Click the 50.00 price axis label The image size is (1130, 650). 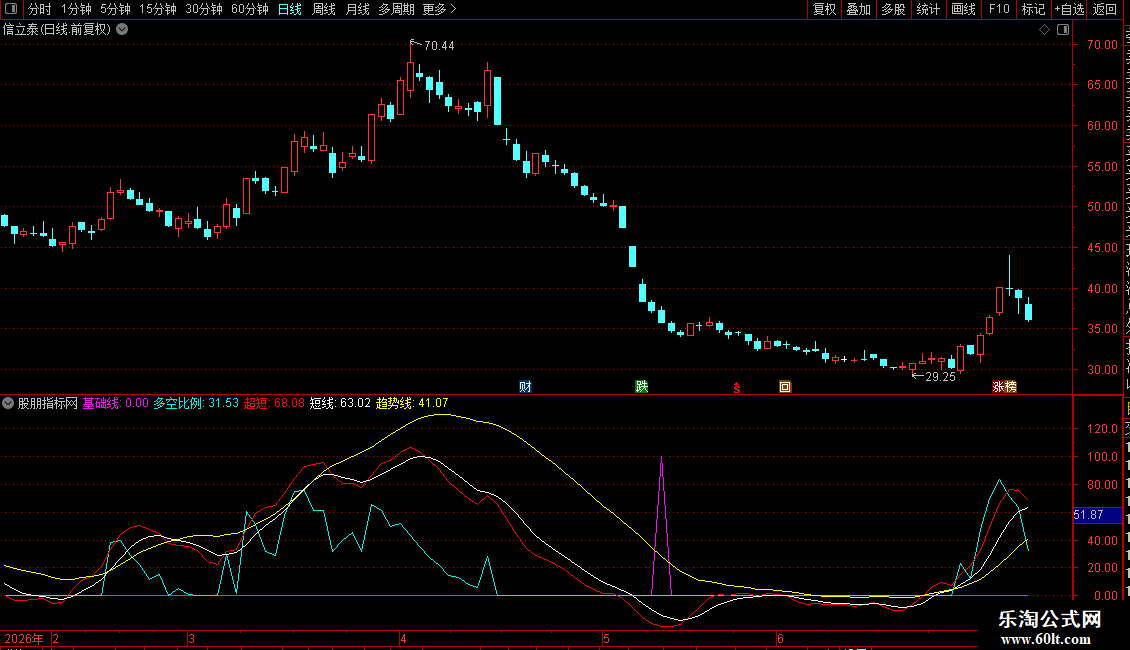click(1102, 207)
